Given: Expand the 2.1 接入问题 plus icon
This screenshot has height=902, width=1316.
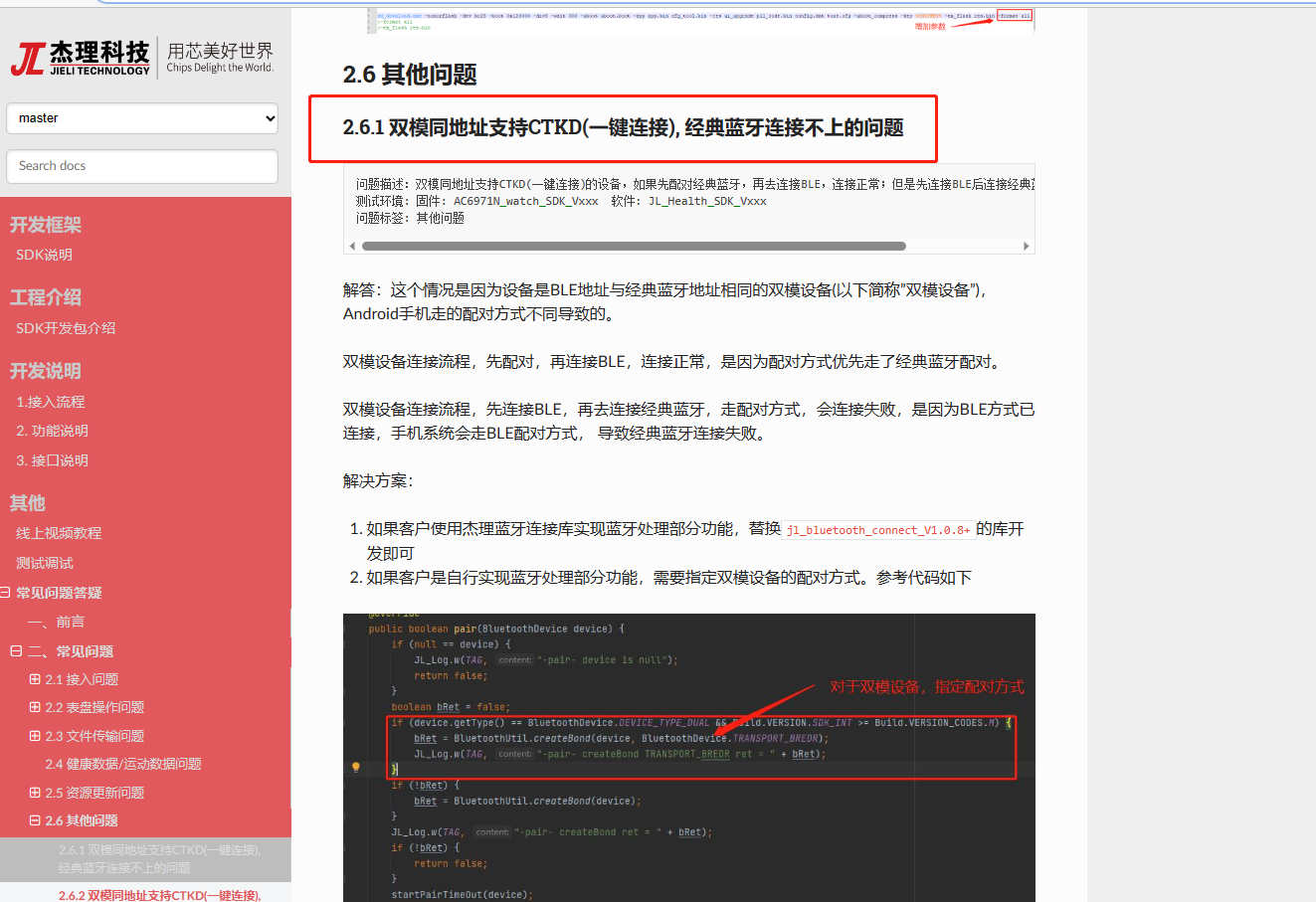Looking at the screenshot, I should [x=35, y=679].
